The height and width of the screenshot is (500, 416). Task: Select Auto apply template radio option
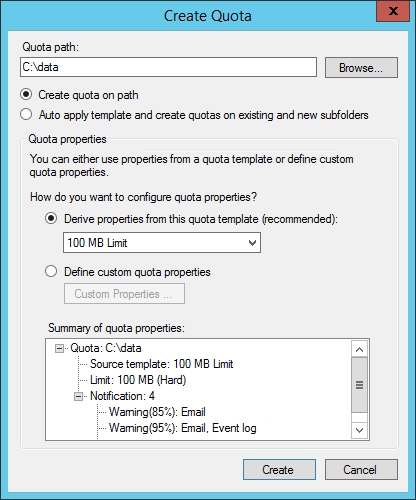(x=26, y=114)
